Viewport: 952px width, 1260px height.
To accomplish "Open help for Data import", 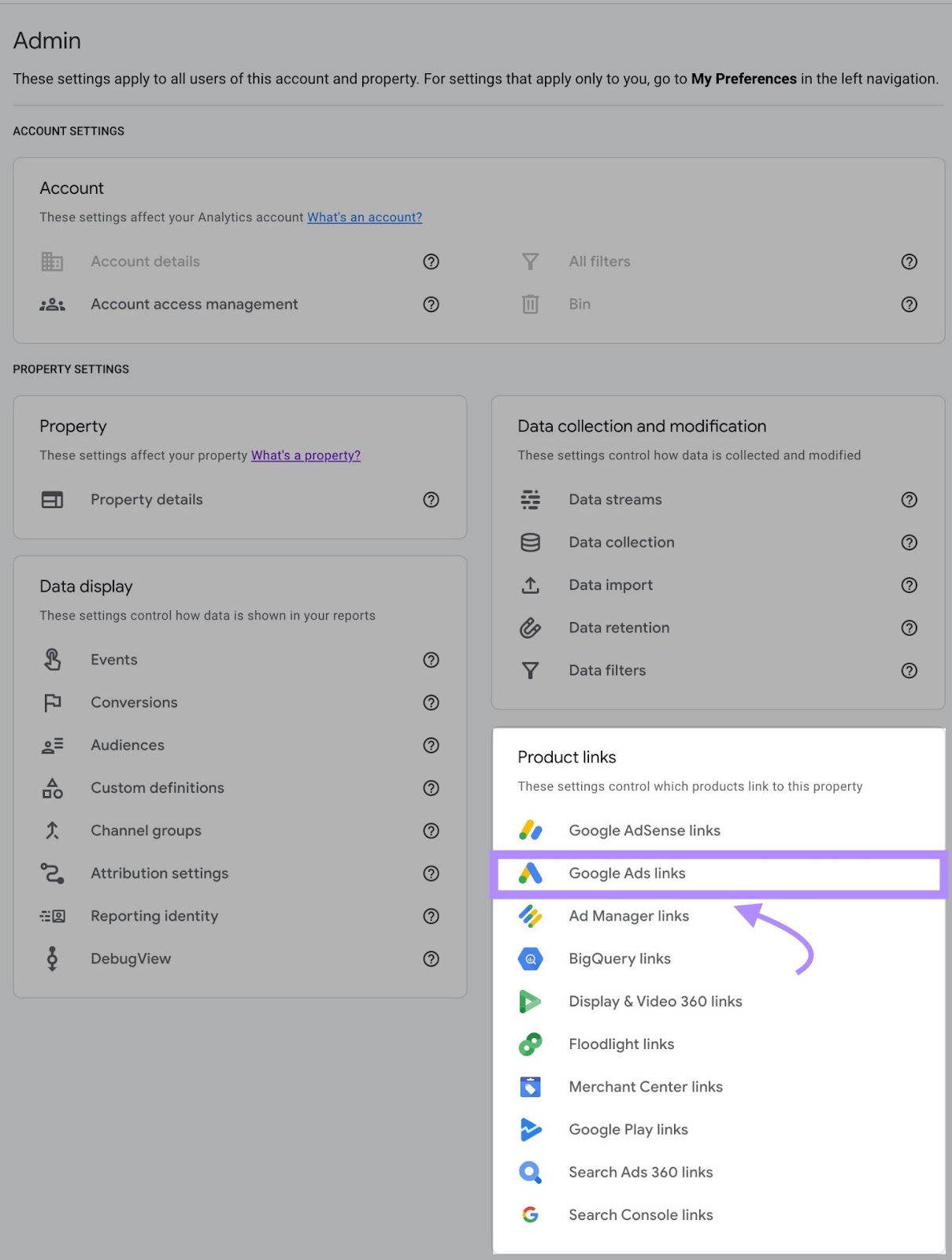I will pos(909,585).
